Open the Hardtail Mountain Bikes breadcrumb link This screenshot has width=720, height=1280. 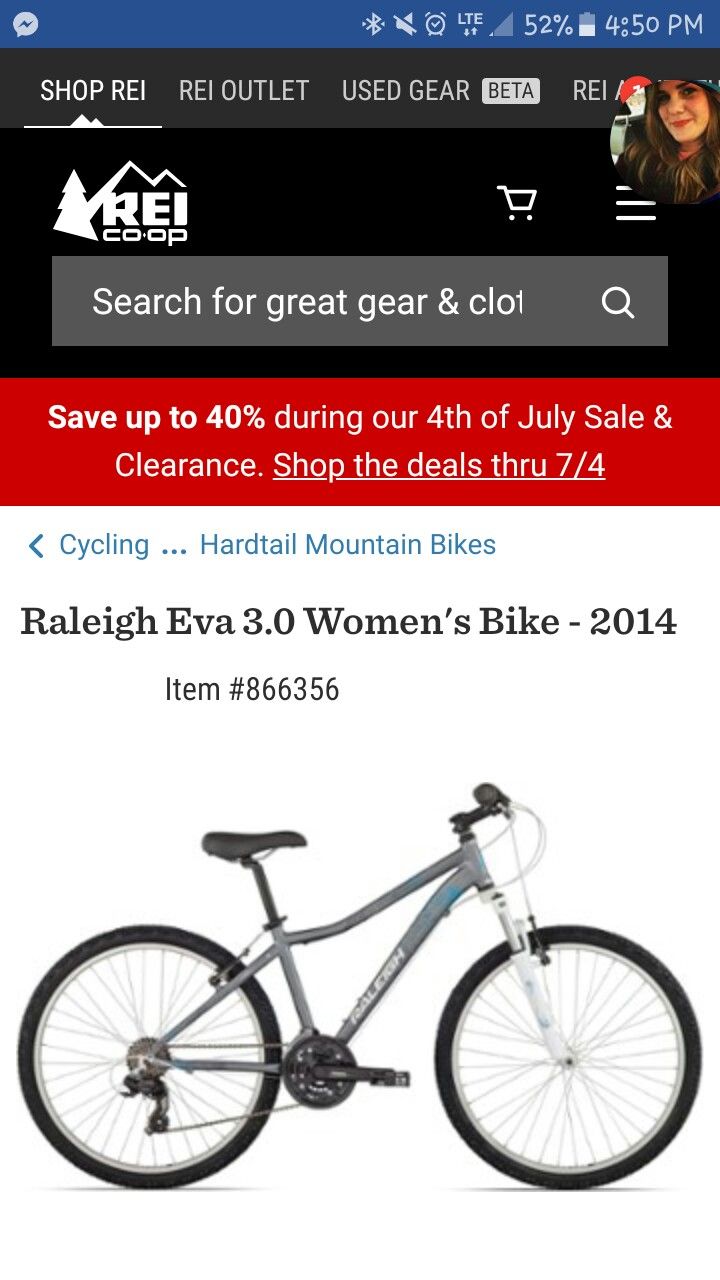click(348, 545)
